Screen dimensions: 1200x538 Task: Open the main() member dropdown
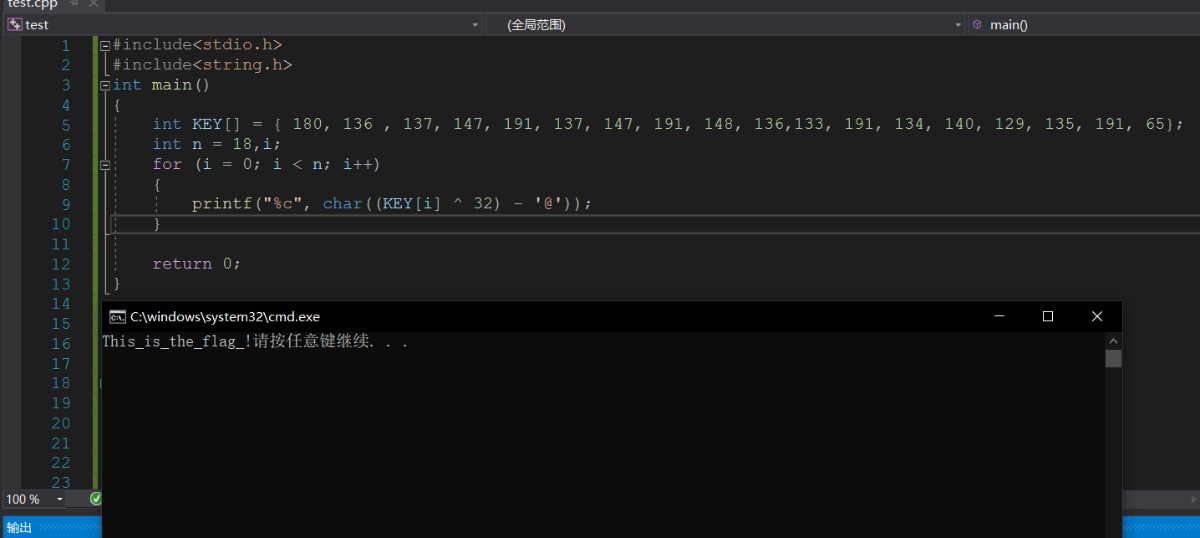click(1084, 24)
